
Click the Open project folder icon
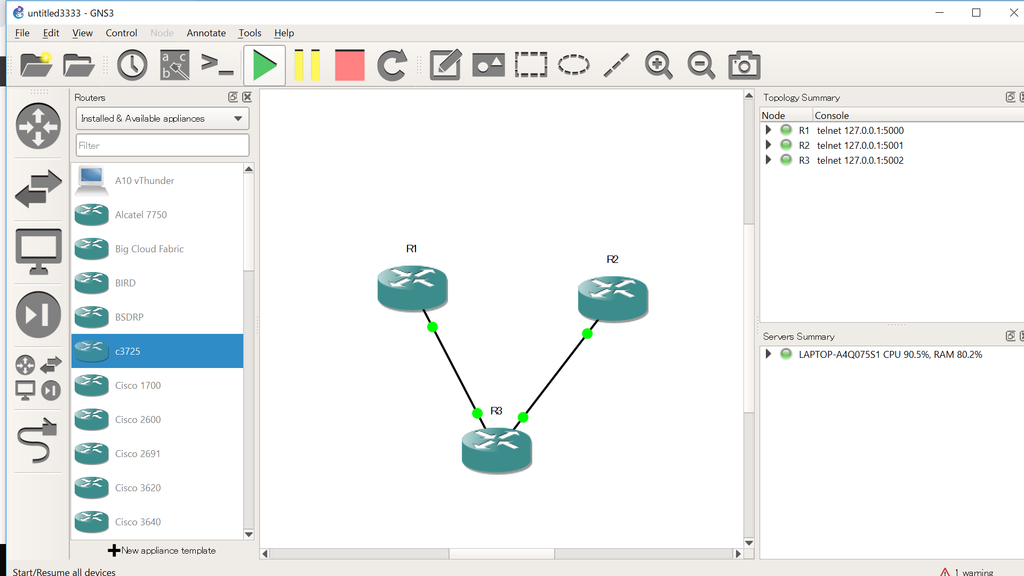tap(78, 65)
